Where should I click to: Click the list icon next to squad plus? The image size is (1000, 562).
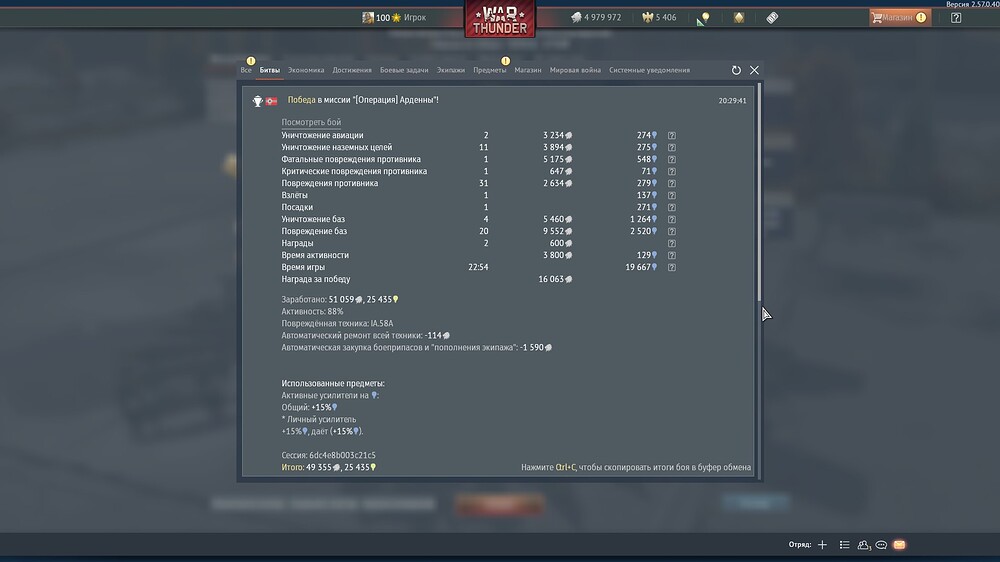[844, 545]
